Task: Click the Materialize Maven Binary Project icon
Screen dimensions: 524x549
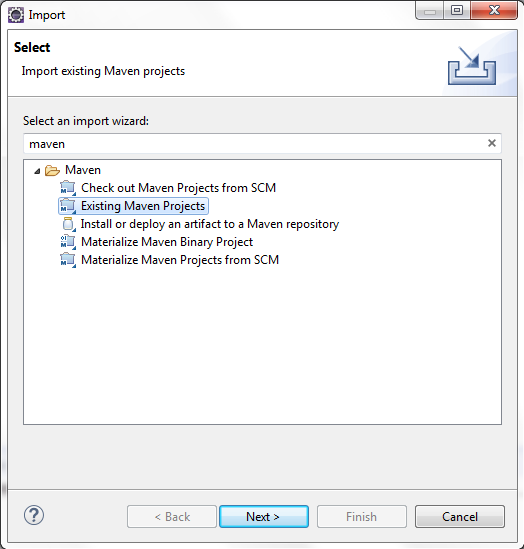Action: tap(68, 242)
